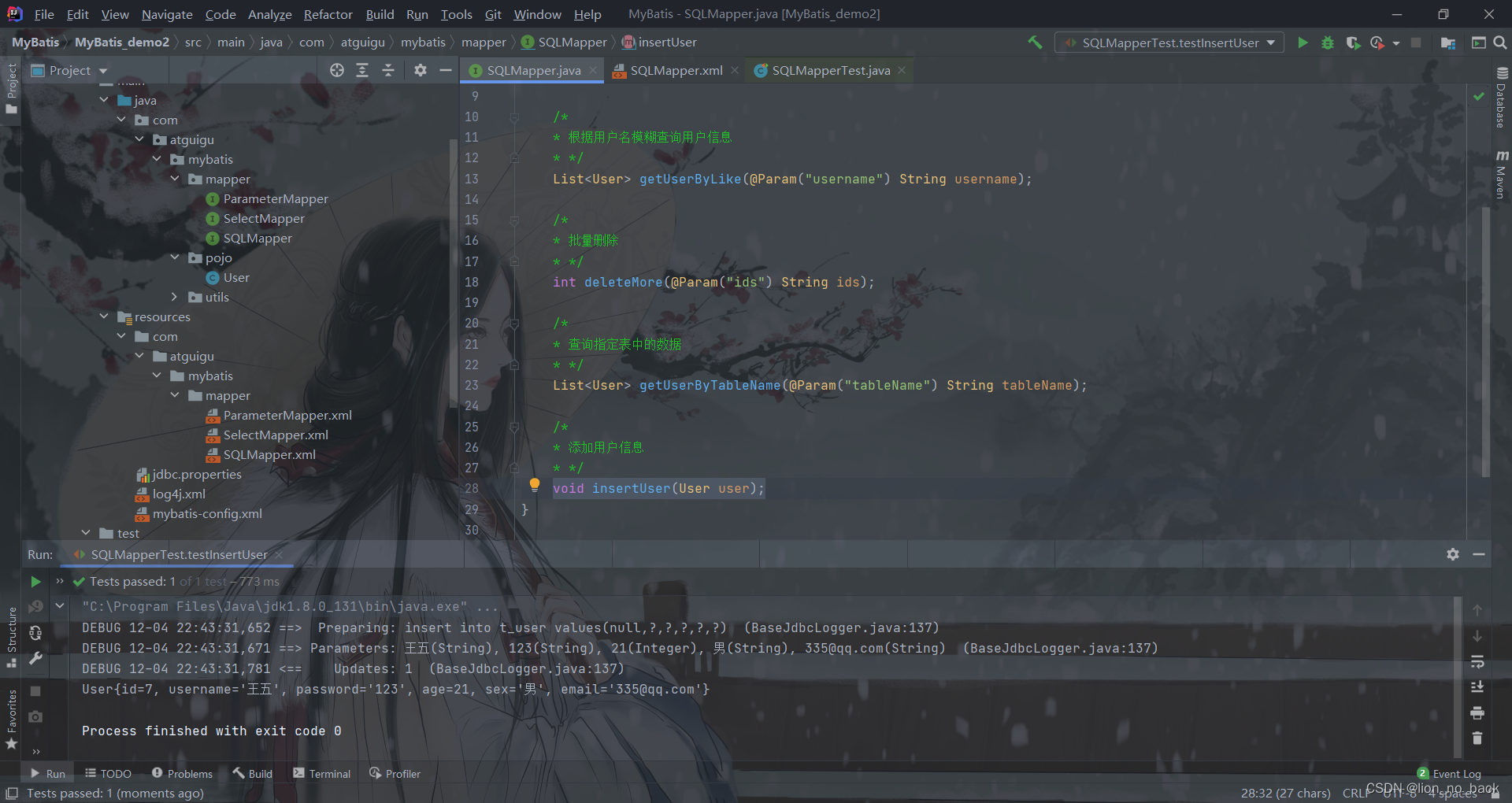Close the SQLMapper.java tab
Viewport: 1512px width, 803px height.
[x=593, y=70]
